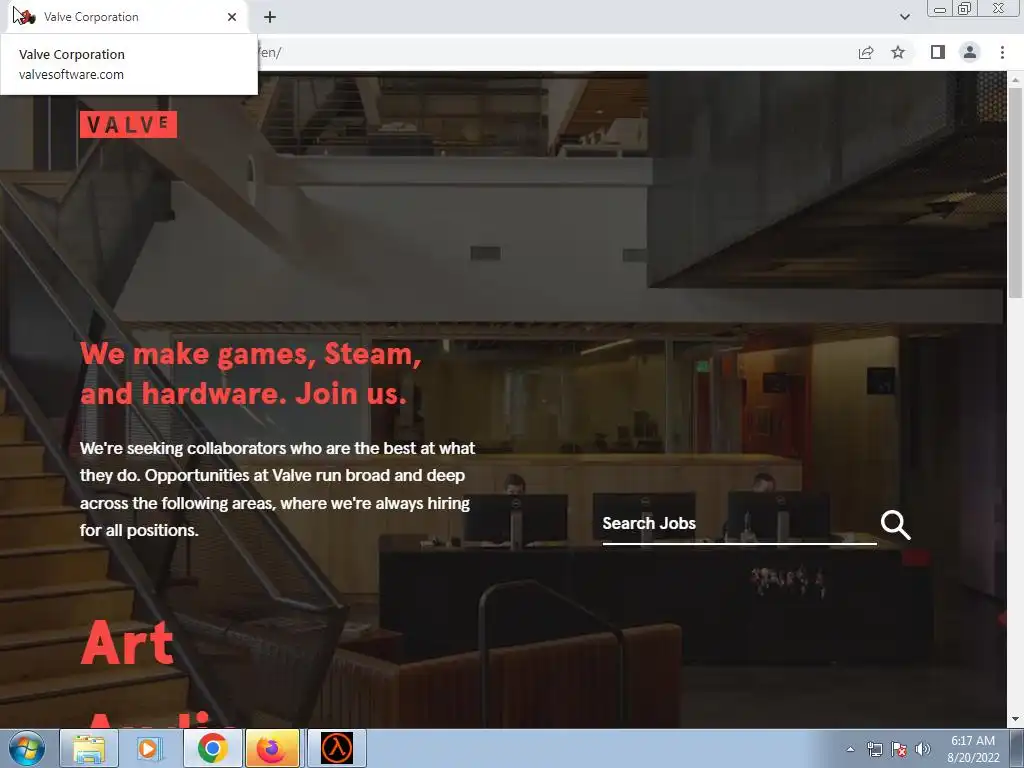Click the network tray icon
The height and width of the screenshot is (768, 1024).
(874, 749)
